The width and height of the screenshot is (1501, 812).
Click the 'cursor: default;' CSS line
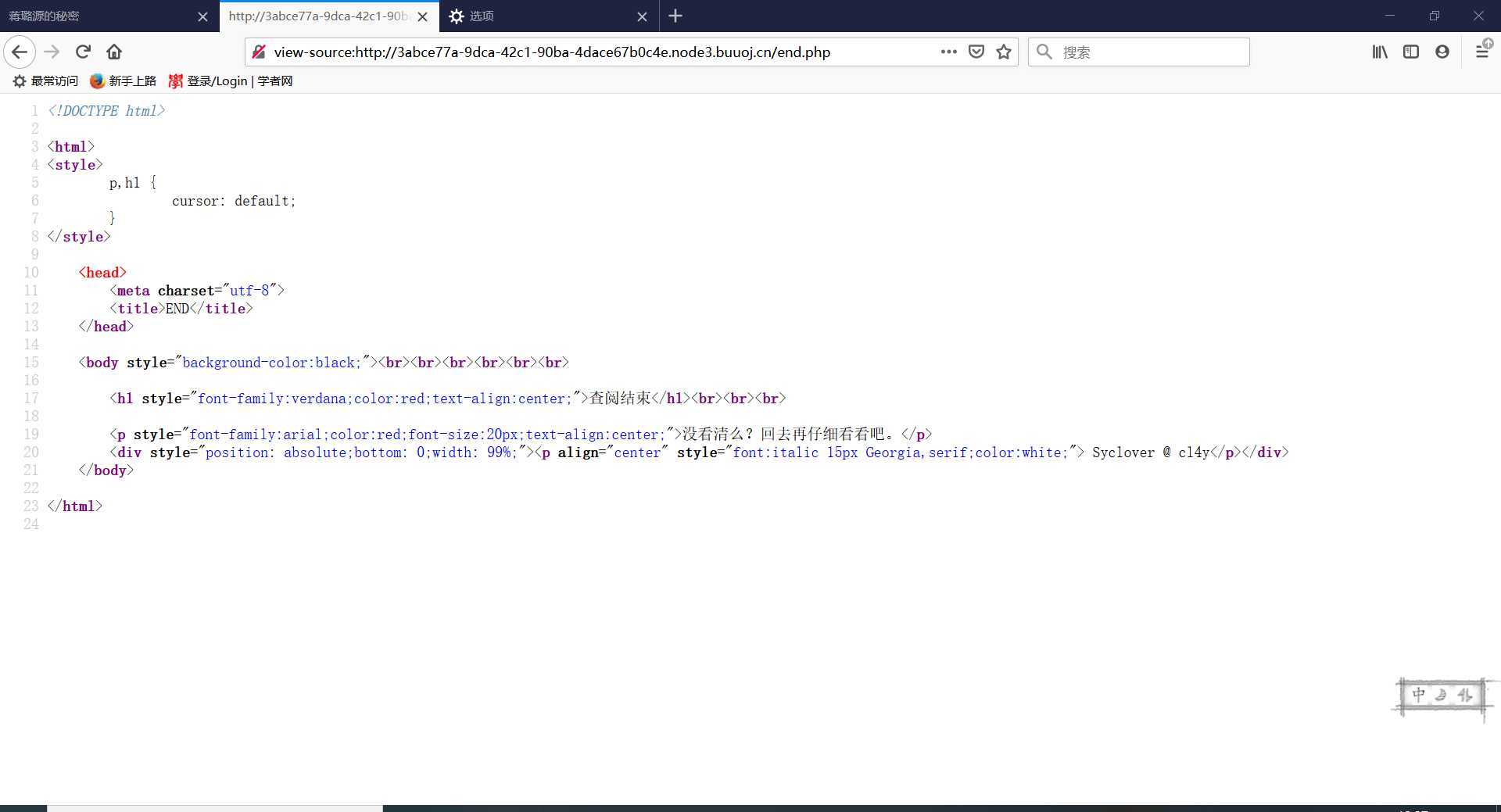coord(234,201)
